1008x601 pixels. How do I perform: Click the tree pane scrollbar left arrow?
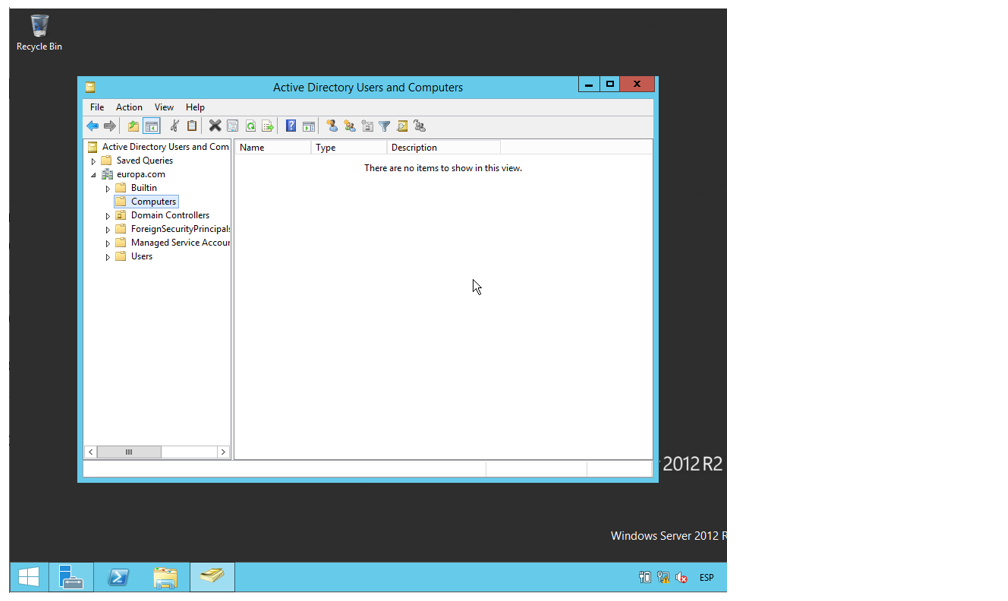point(91,452)
